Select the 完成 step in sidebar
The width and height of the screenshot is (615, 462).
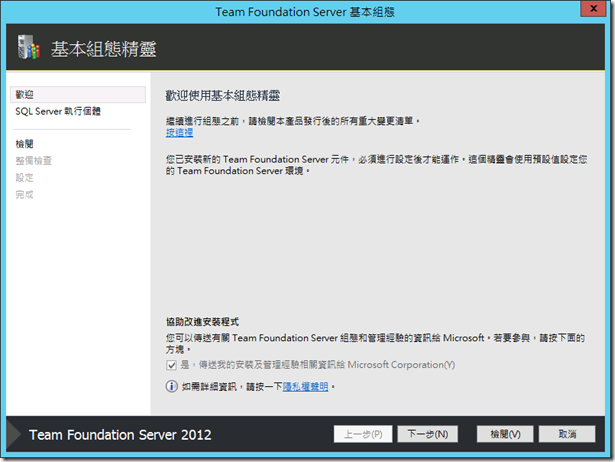24,195
